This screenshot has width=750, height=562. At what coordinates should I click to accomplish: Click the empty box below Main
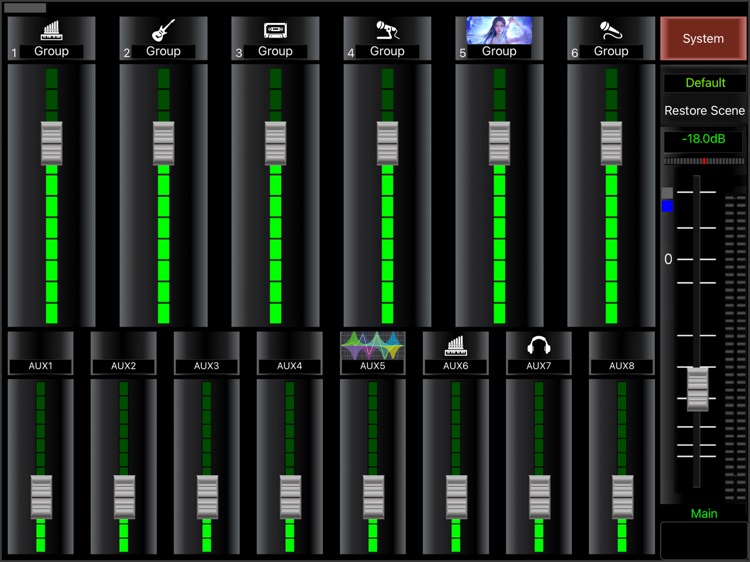pyautogui.click(x=703, y=540)
